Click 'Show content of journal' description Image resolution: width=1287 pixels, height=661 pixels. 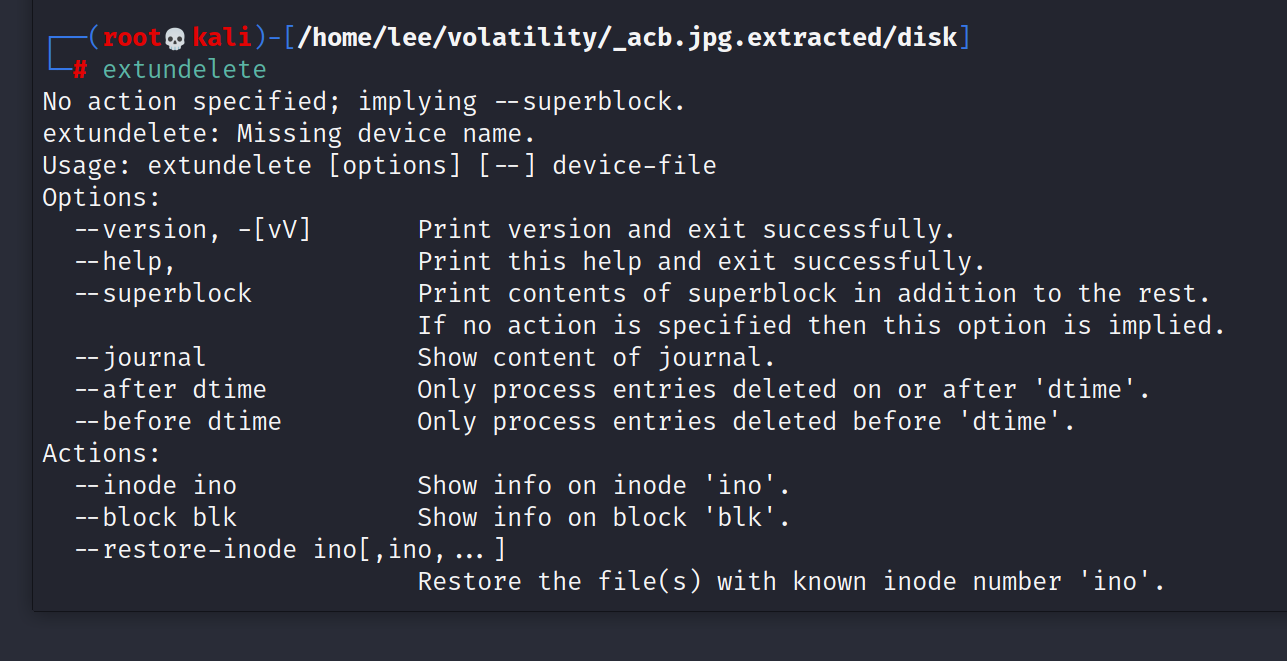(x=596, y=358)
